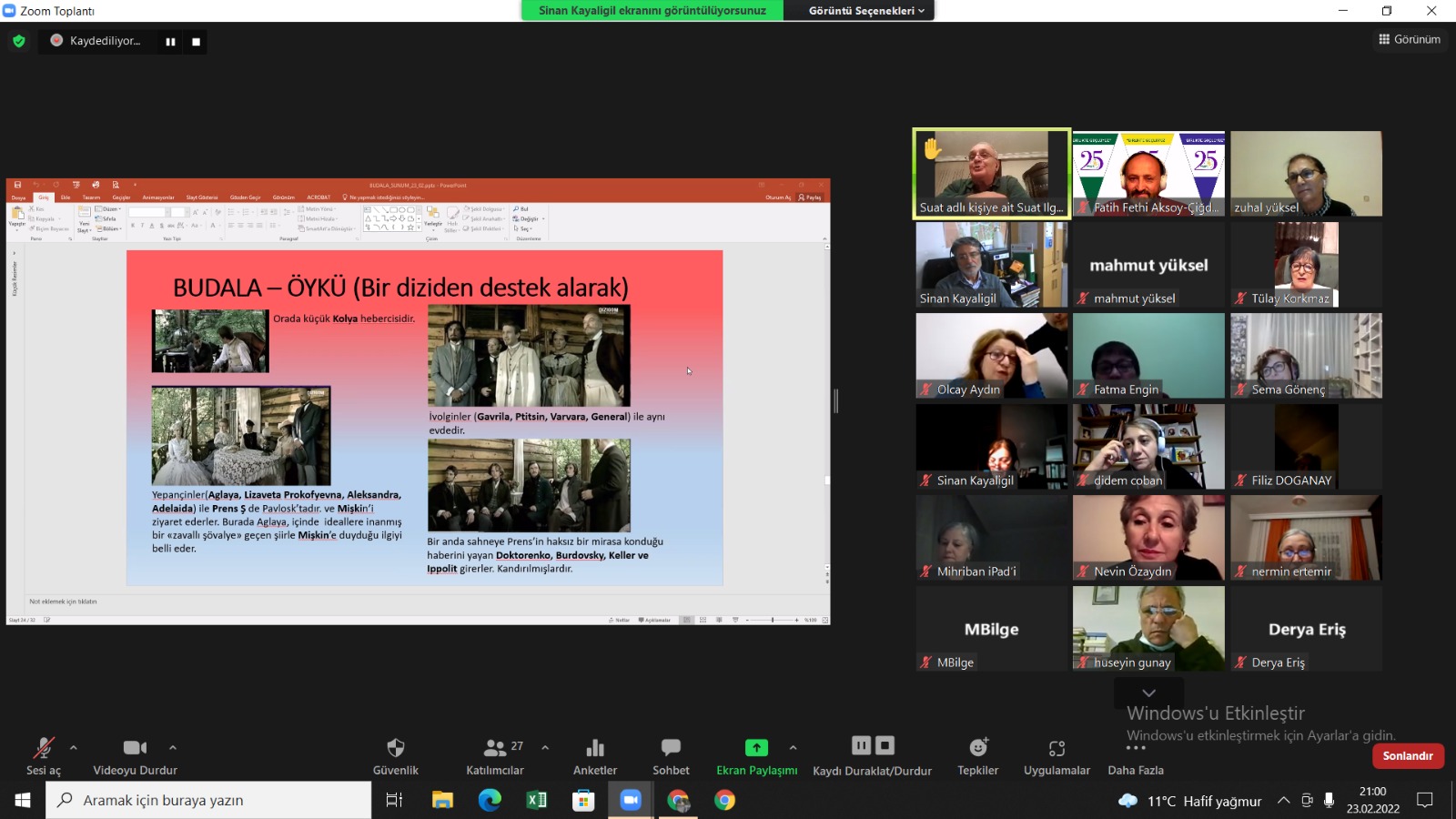The height and width of the screenshot is (819, 1456).
Task: Stop recording next to Kaydediliyor indicator
Action: click(x=196, y=41)
